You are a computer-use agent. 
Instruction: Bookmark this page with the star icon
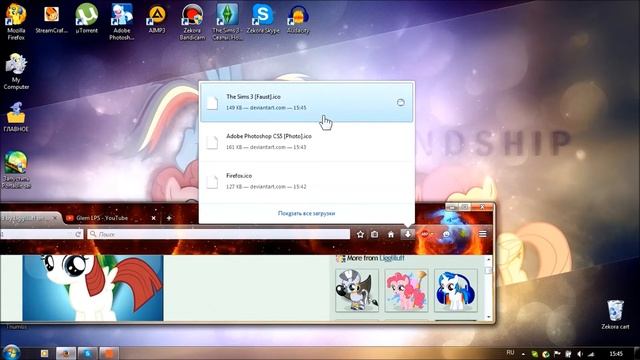360,234
